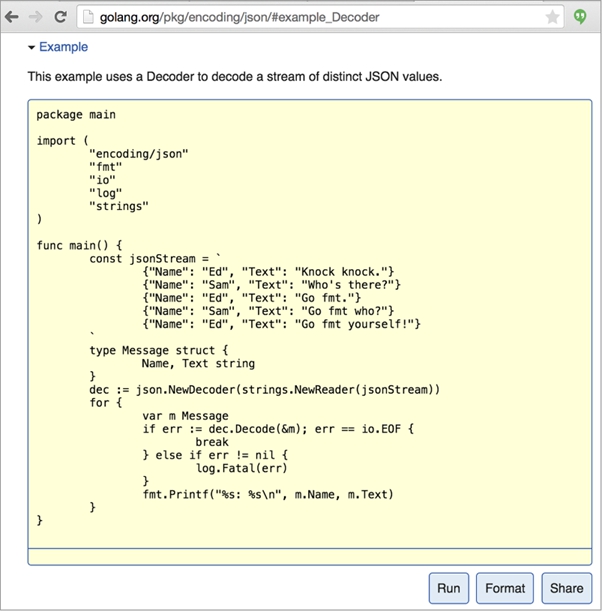Share the example code
This screenshot has width=602, height=611.
click(x=567, y=588)
